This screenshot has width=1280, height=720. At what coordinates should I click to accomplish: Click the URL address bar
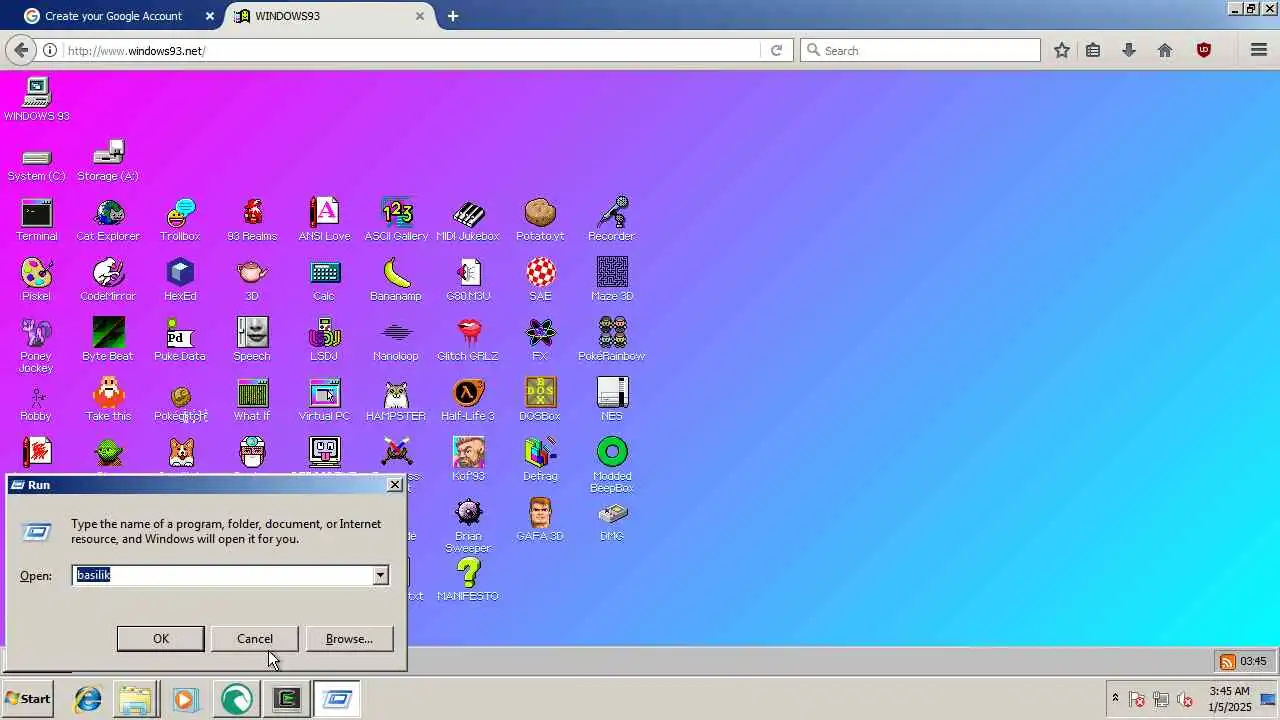(410, 50)
